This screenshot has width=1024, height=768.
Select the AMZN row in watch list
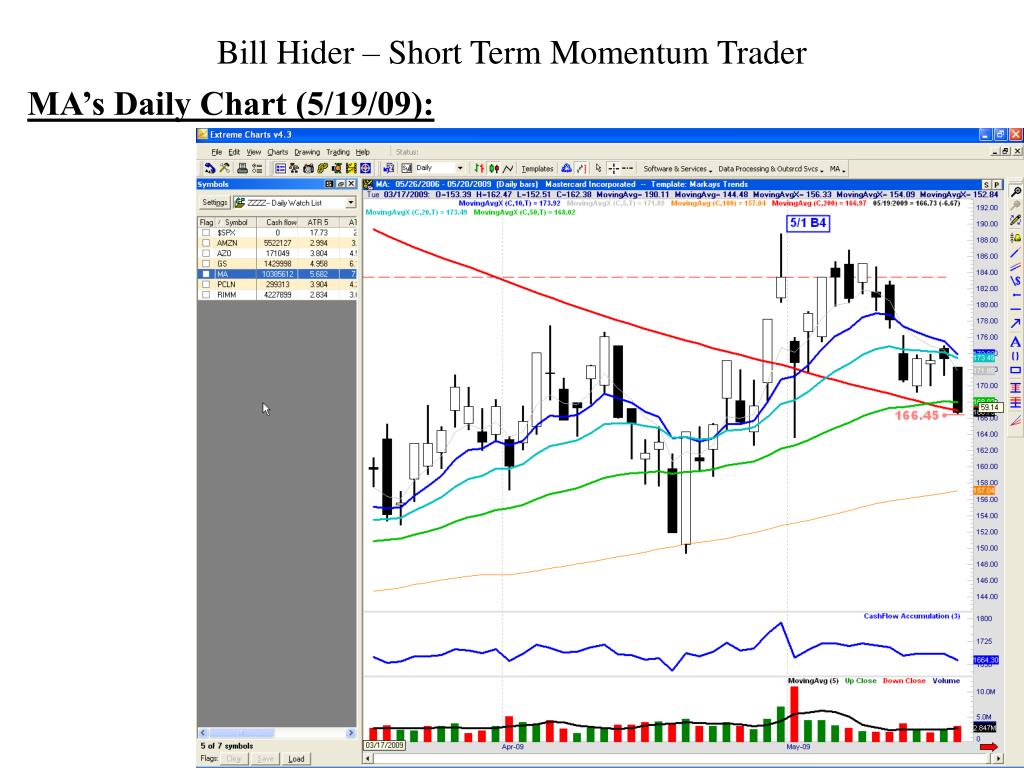[x=277, y=243]
